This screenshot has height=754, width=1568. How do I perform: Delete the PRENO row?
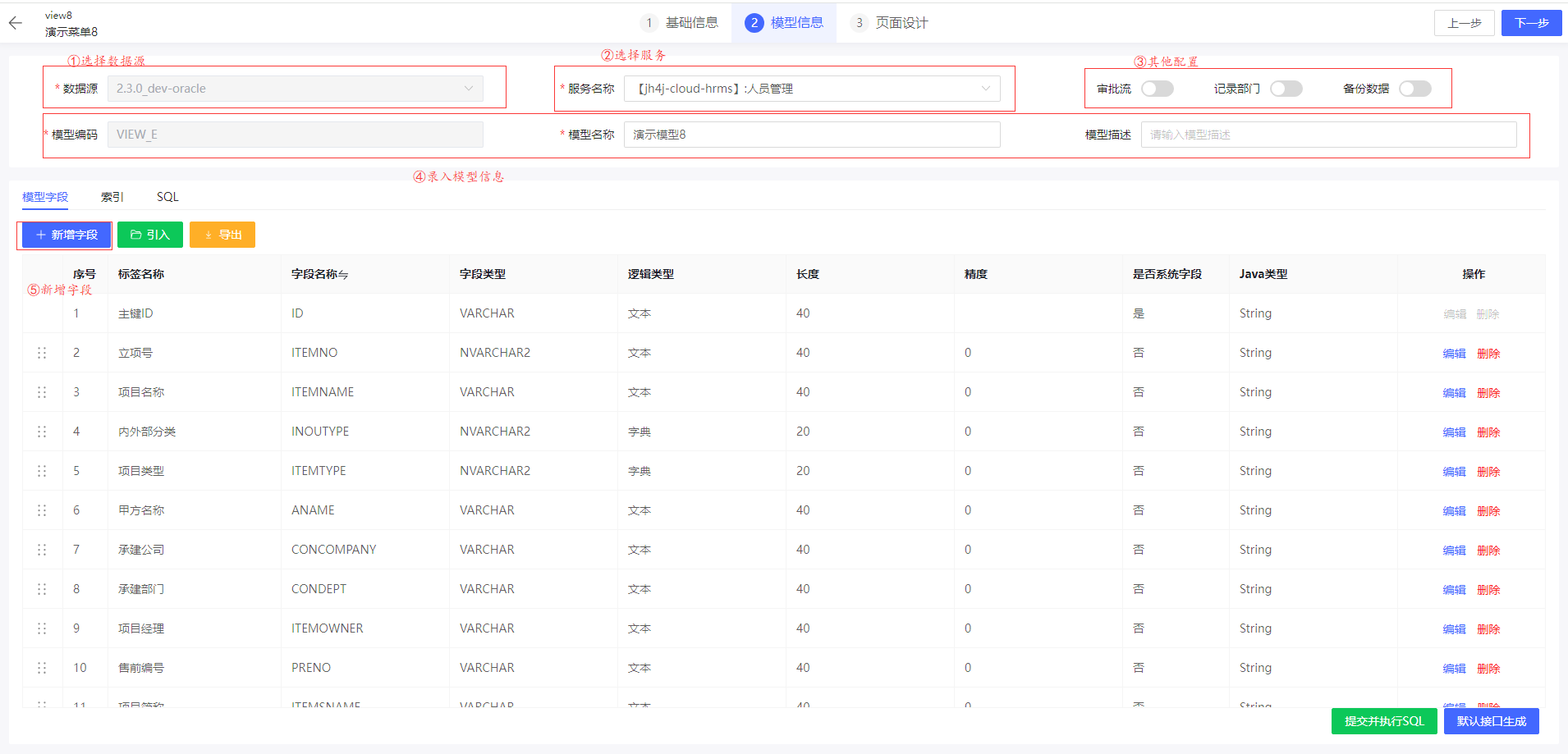(x=1488, y=669)
